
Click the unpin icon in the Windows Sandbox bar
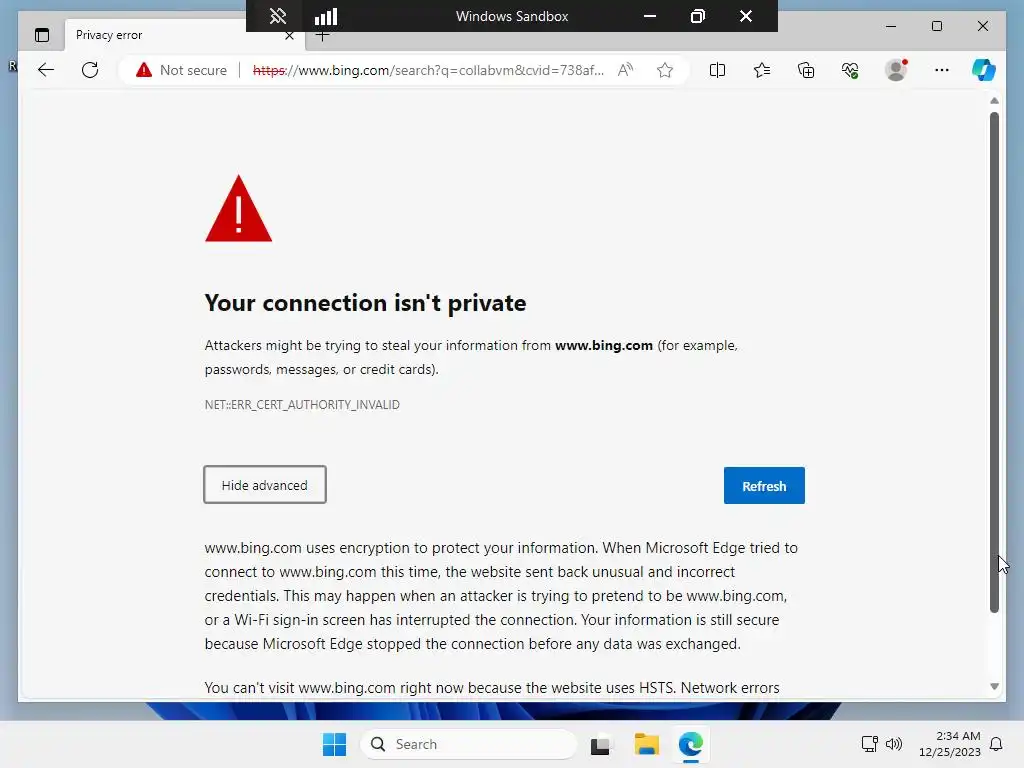pyautogui.click(x=278, y=16)
